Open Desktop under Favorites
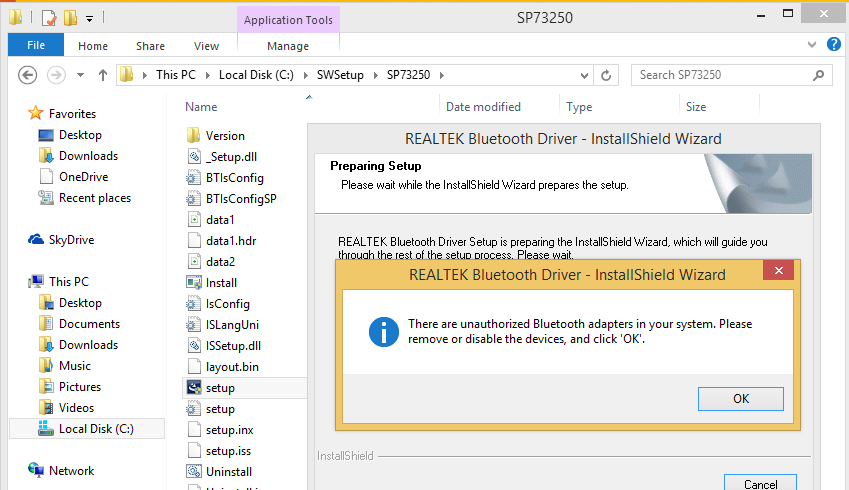This screenshot has height=490, width=849. click(80, 135)
